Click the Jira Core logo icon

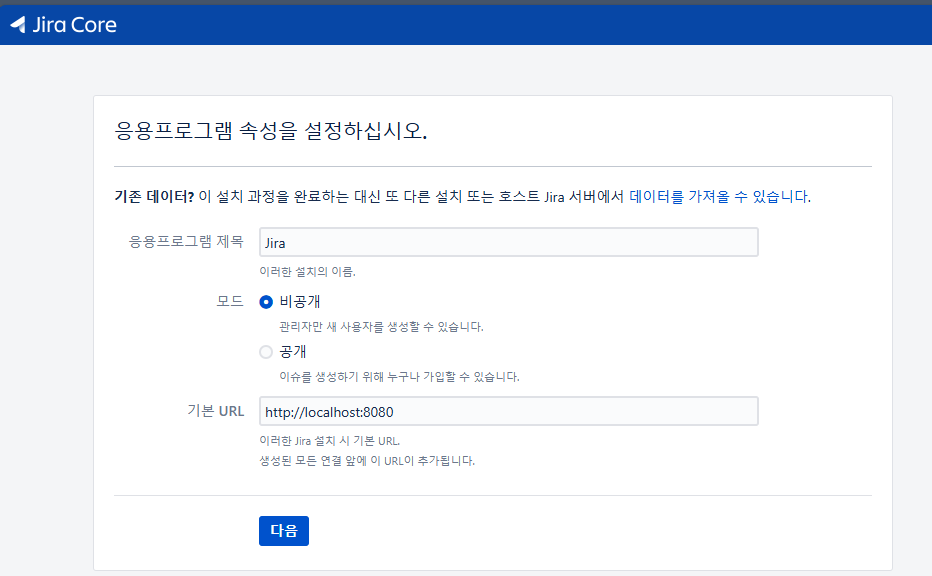coord(17,25)
